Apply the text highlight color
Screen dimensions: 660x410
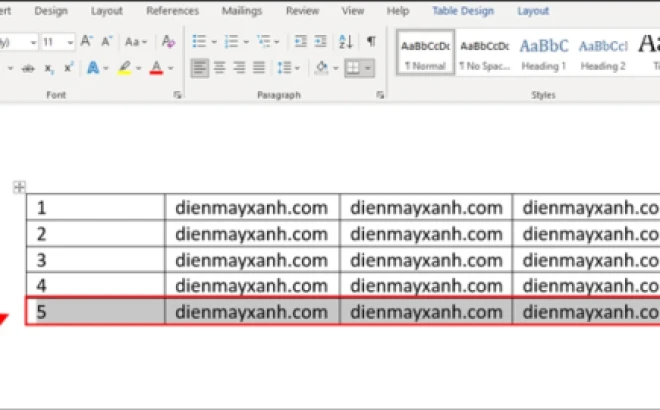pyautogui.click(x=124, y=68)
